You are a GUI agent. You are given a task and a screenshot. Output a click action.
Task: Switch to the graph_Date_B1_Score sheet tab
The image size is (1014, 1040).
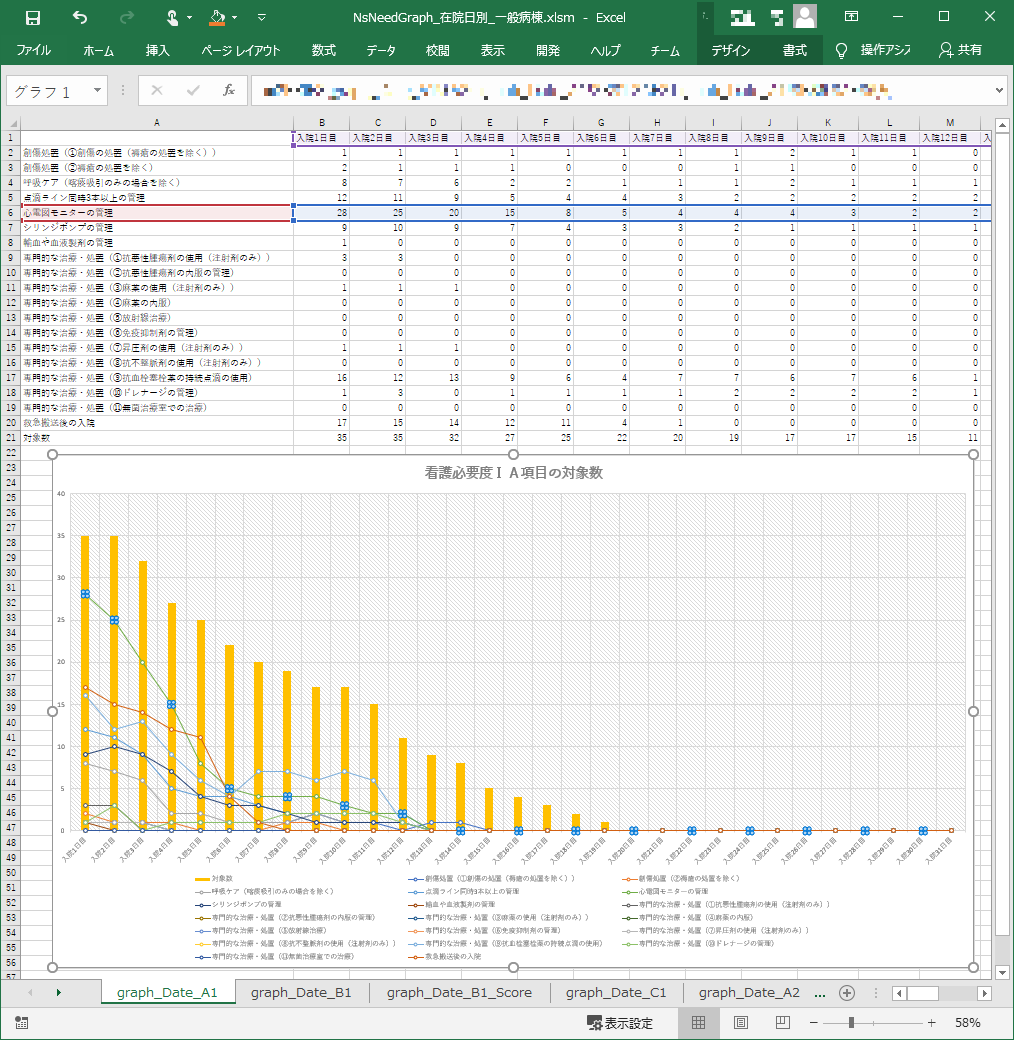tap(459, 992)
